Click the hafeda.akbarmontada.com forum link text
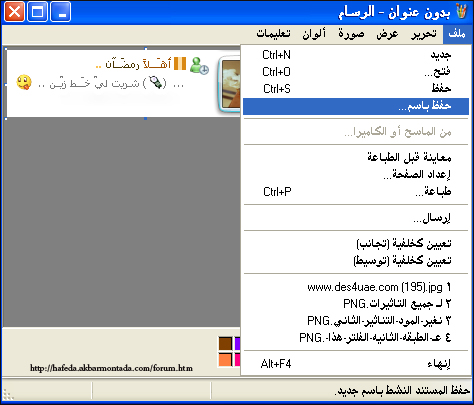This screenshot has height=405, width=474. [111, 368]
